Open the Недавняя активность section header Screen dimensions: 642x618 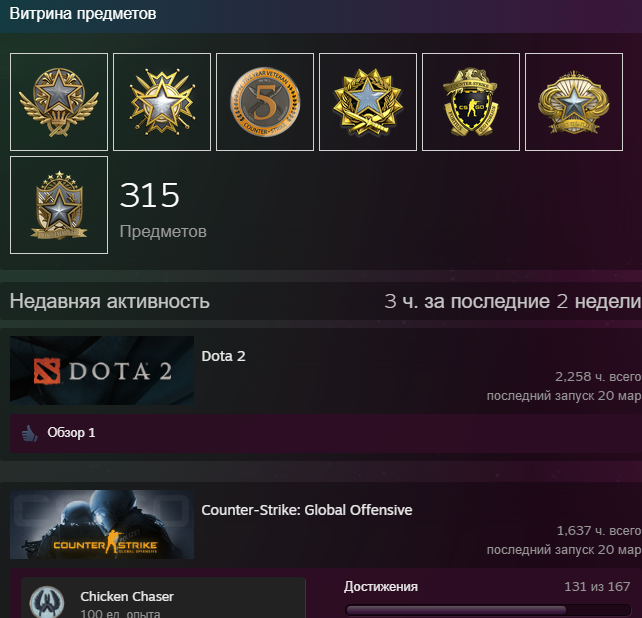coord(110,301)
